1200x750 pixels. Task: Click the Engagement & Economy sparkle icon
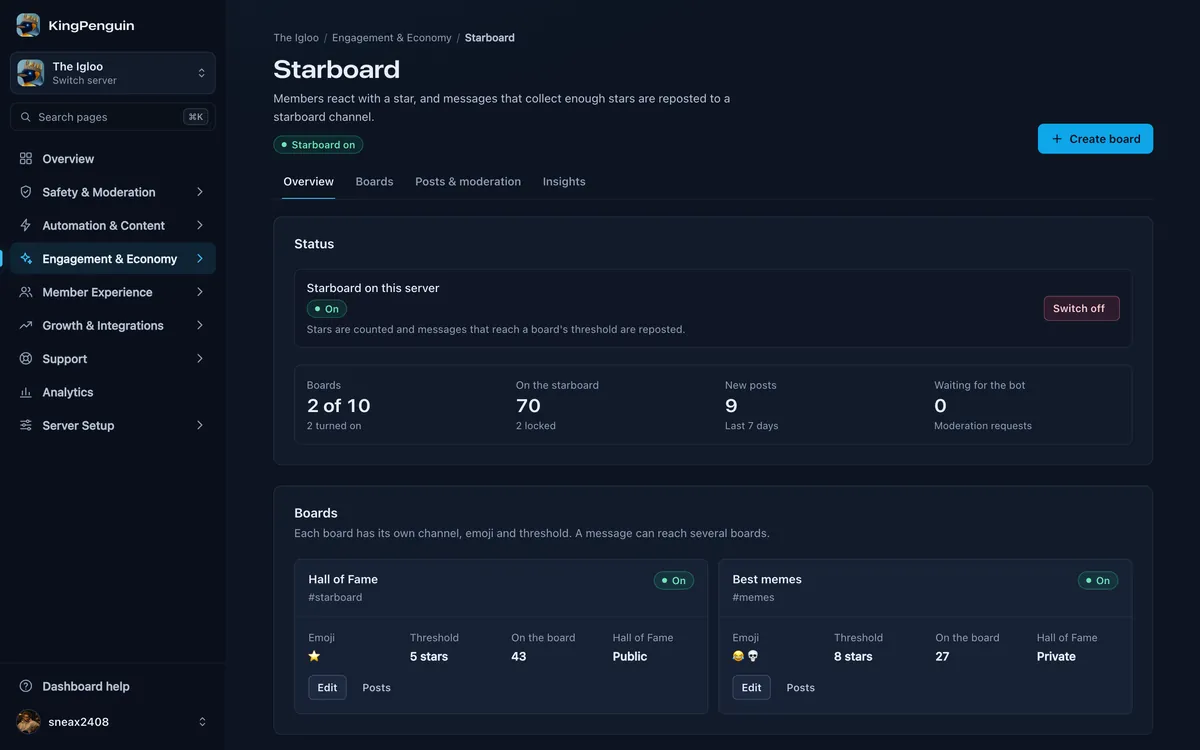point(26,259)
